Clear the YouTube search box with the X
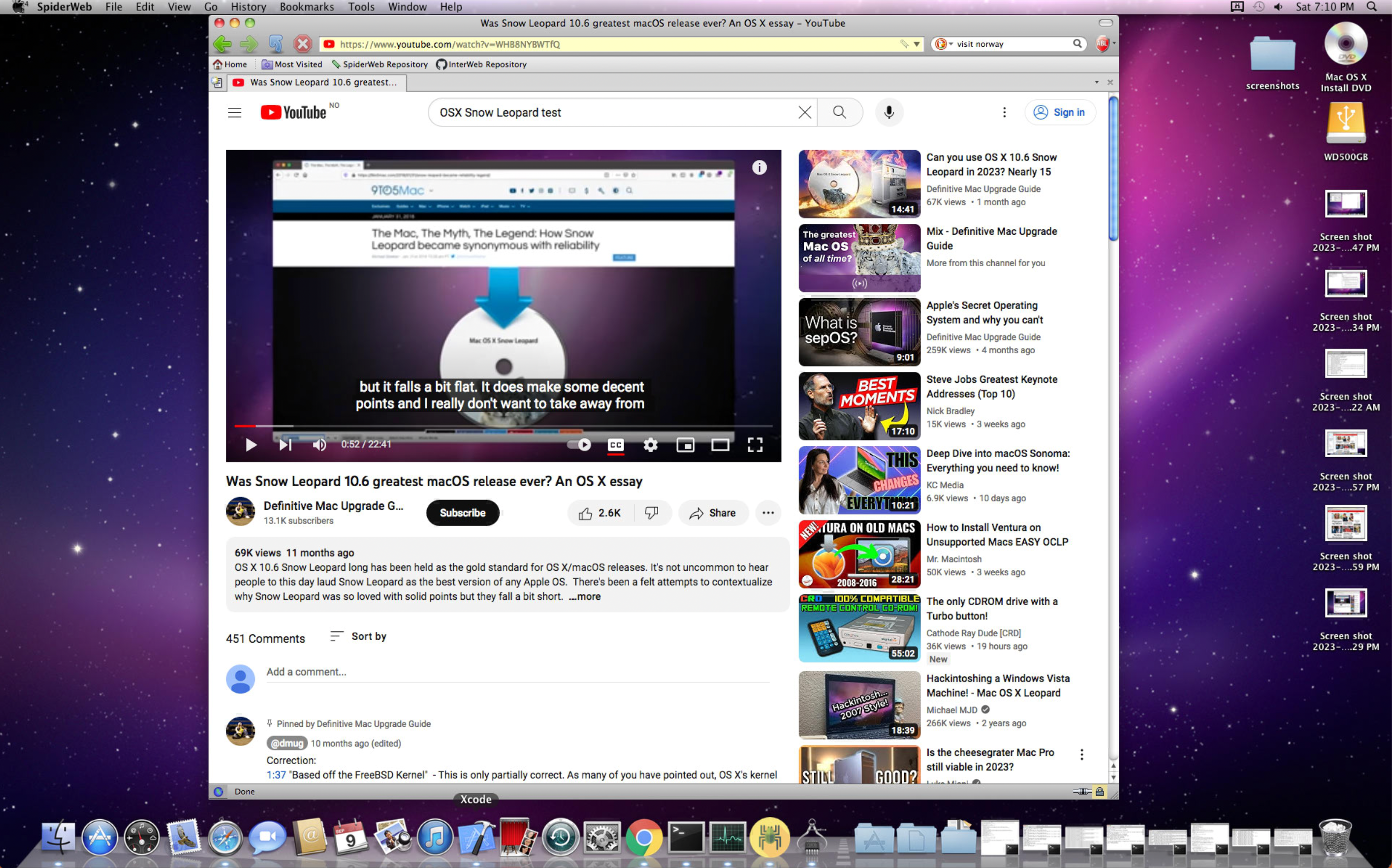The image size is (1392, 868). [x=804, y=113]
